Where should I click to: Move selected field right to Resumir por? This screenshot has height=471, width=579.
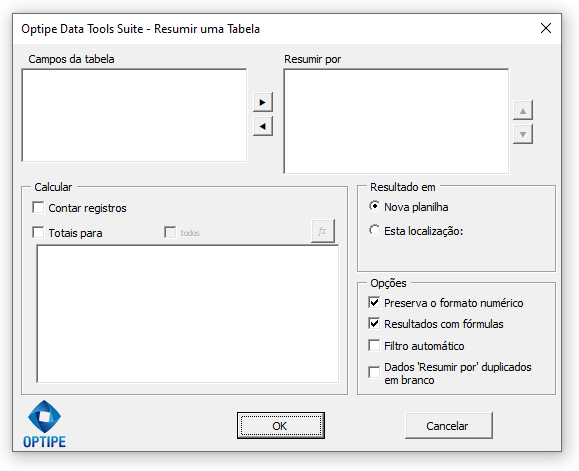(263, 102)
